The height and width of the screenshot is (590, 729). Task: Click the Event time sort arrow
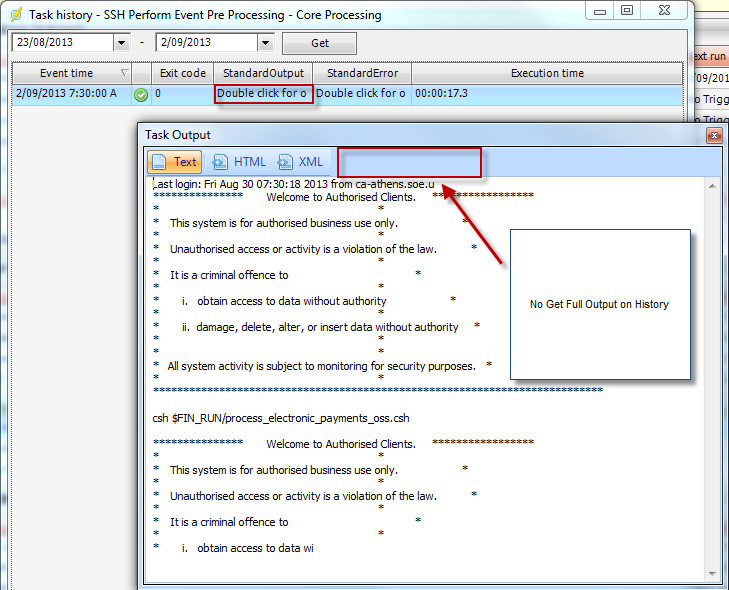(x=124, y=73)
